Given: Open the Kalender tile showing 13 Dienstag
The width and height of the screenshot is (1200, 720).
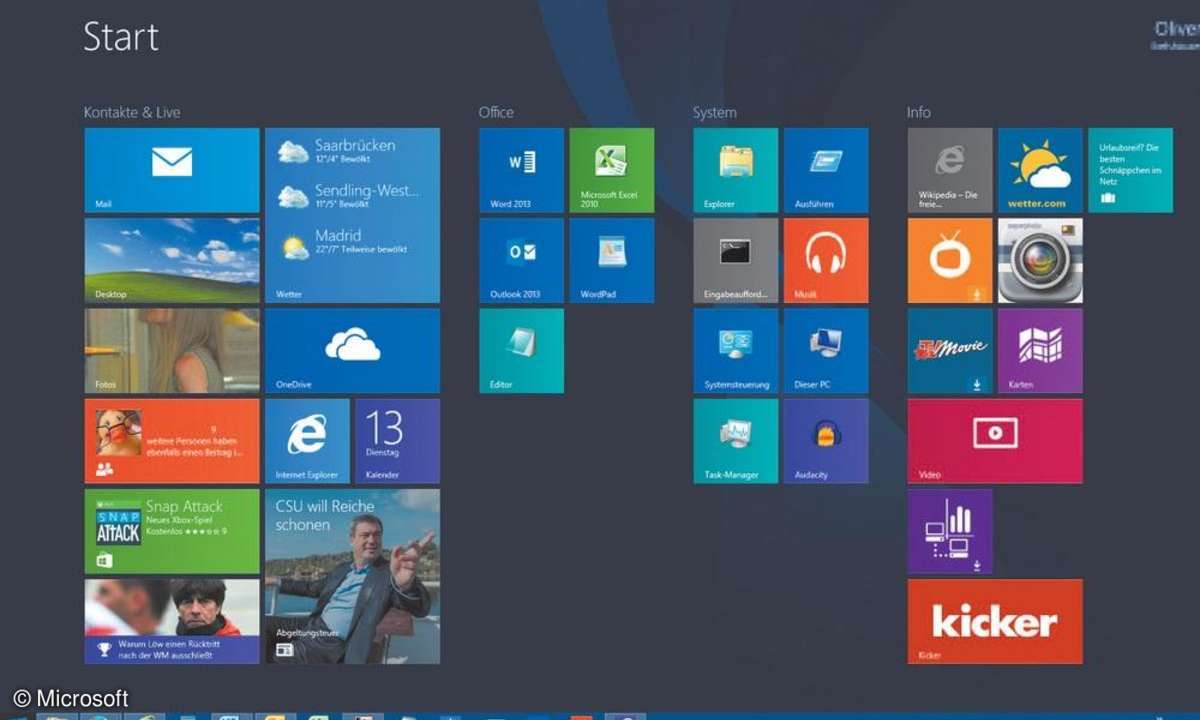Looking at the screenshot, I should tap(397, 441).
